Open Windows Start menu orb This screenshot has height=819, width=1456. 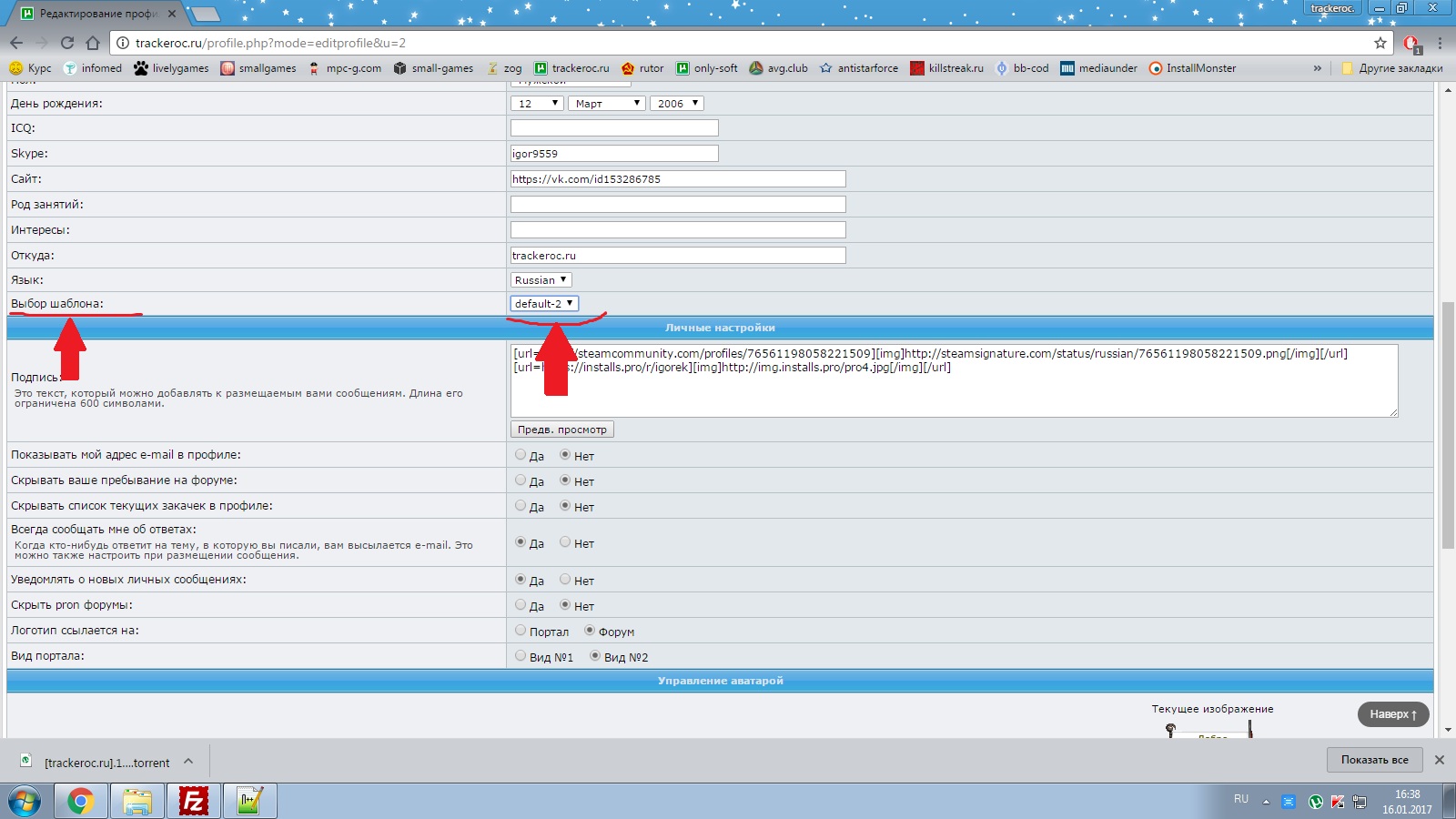pos(25,802)
